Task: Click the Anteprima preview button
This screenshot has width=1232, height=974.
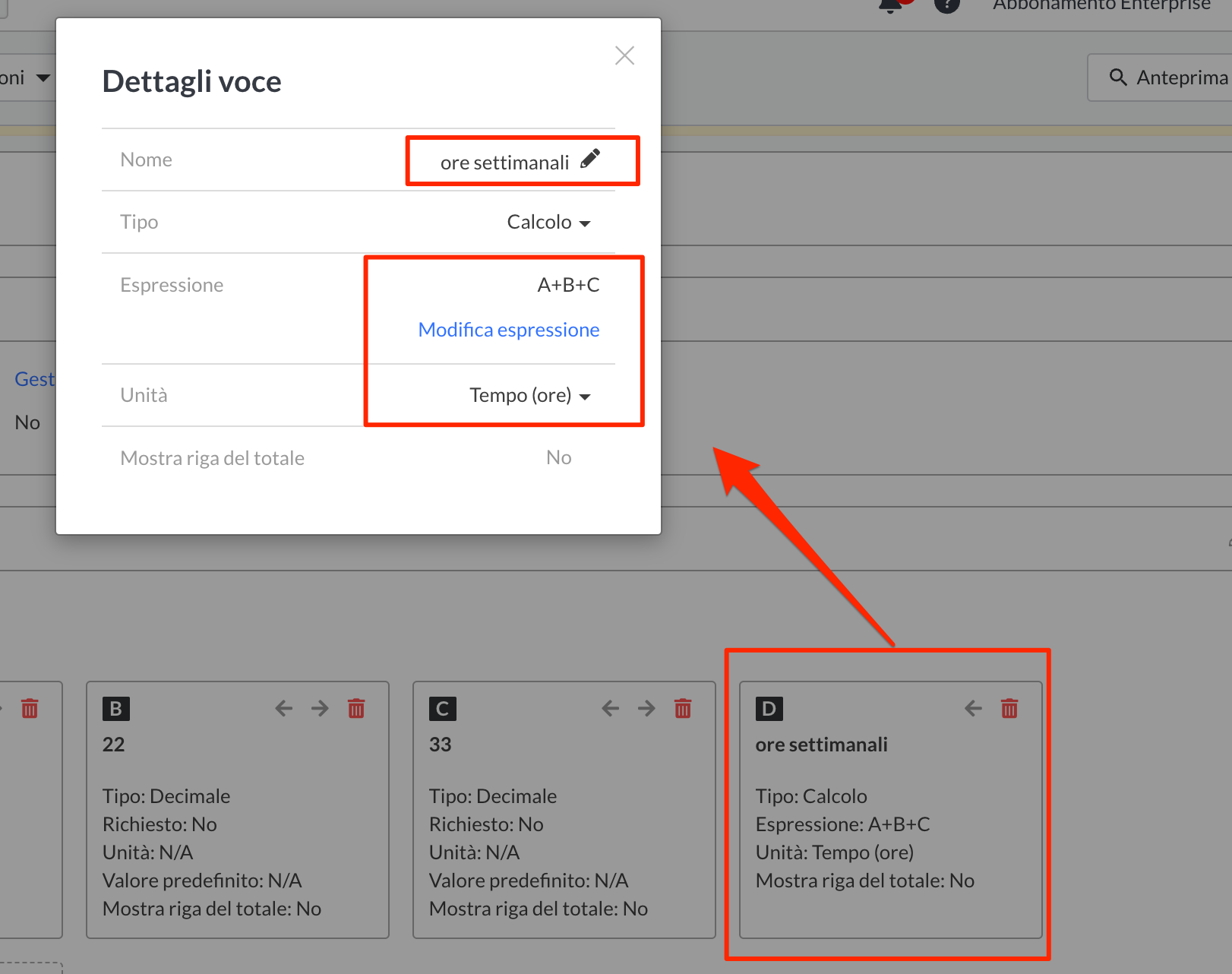Action: (x=1168, y=77)
